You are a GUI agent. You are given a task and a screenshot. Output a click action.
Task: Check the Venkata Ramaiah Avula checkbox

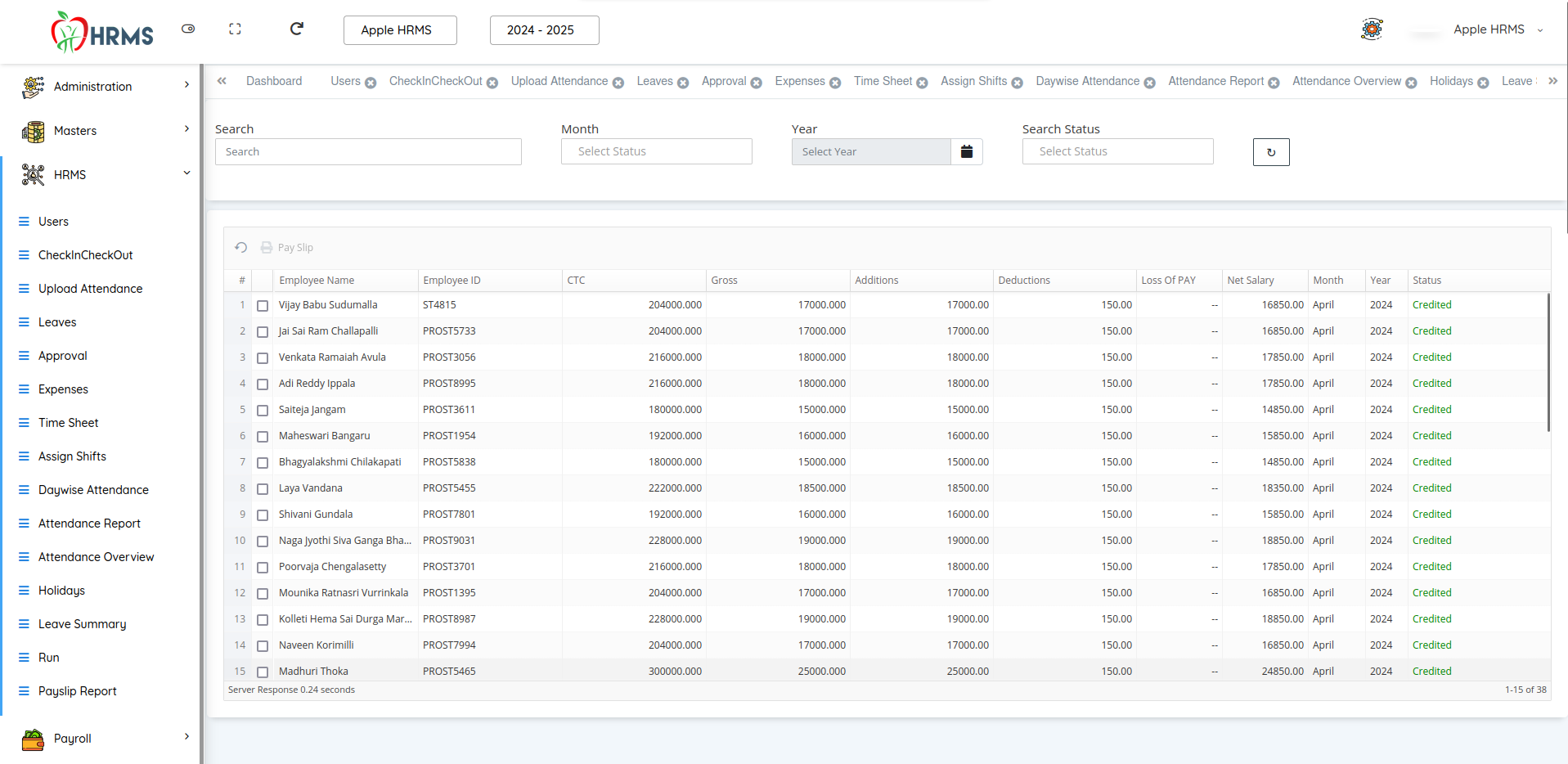263,358
